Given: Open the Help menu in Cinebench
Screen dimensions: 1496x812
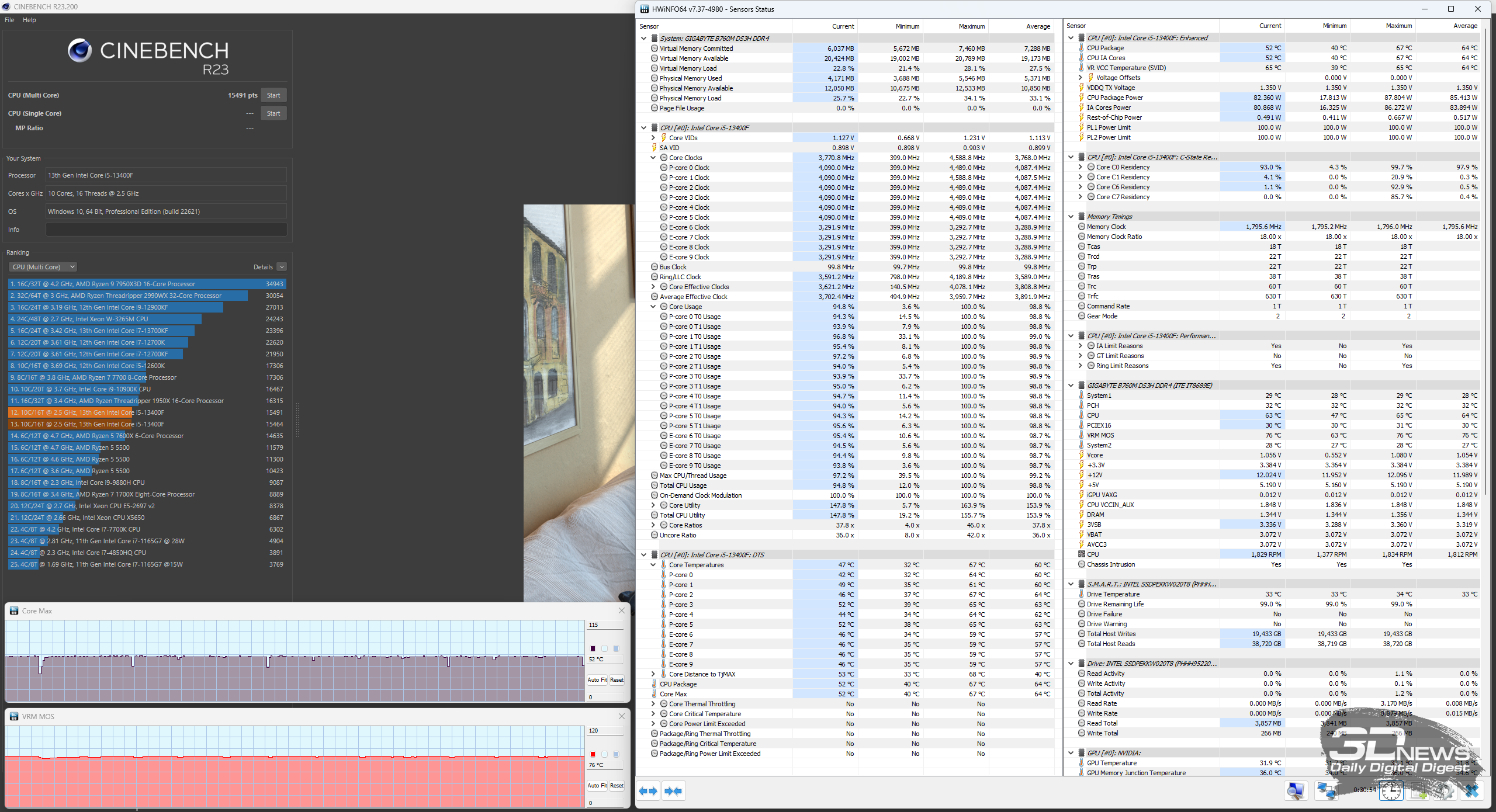Looking at the screenshot, I should click(x=29, y=20).
